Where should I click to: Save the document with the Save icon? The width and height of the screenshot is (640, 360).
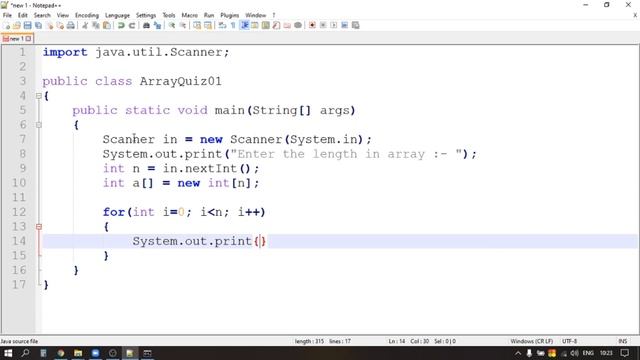(x=27, y=25)
